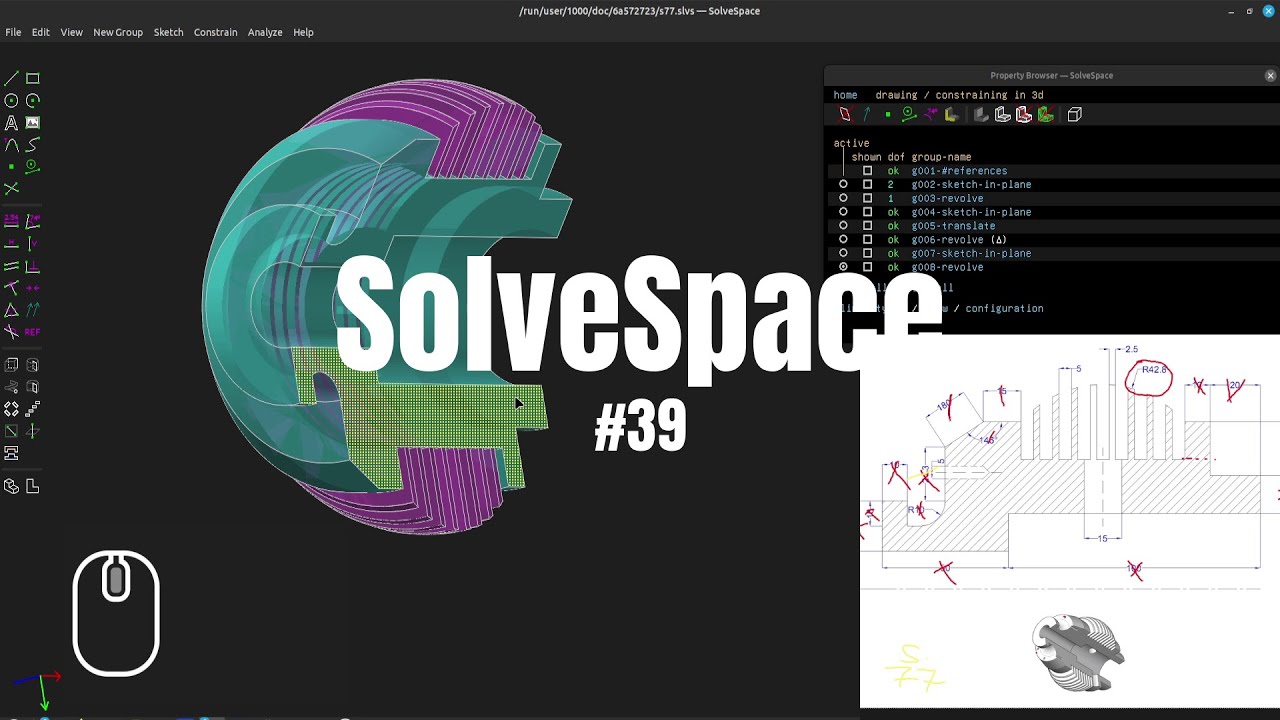Screen dimensions: 1280x720
Task: Create a sketch in 3d group
Action: coord(33,431)
